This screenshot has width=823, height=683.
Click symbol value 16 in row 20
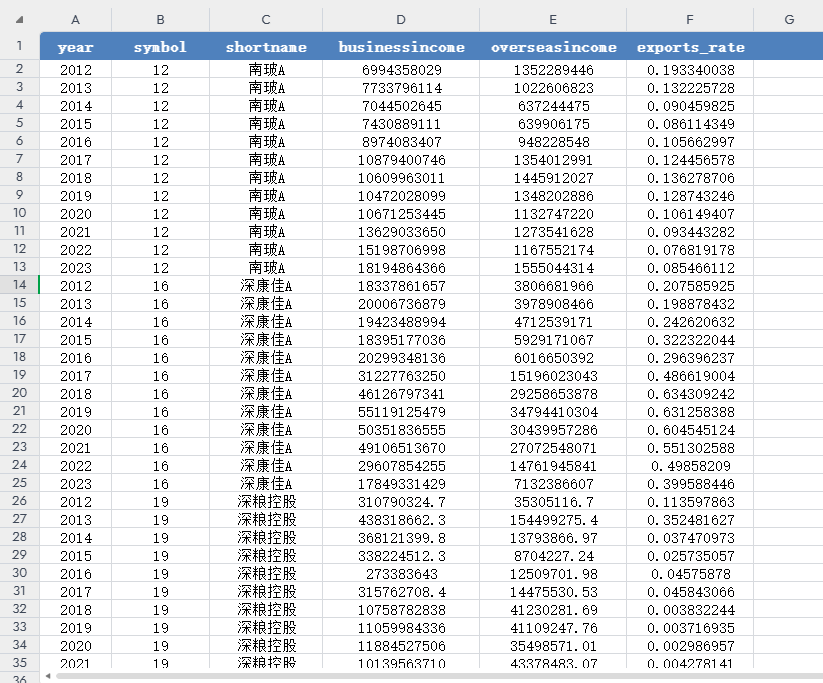[x=161, y=394]
